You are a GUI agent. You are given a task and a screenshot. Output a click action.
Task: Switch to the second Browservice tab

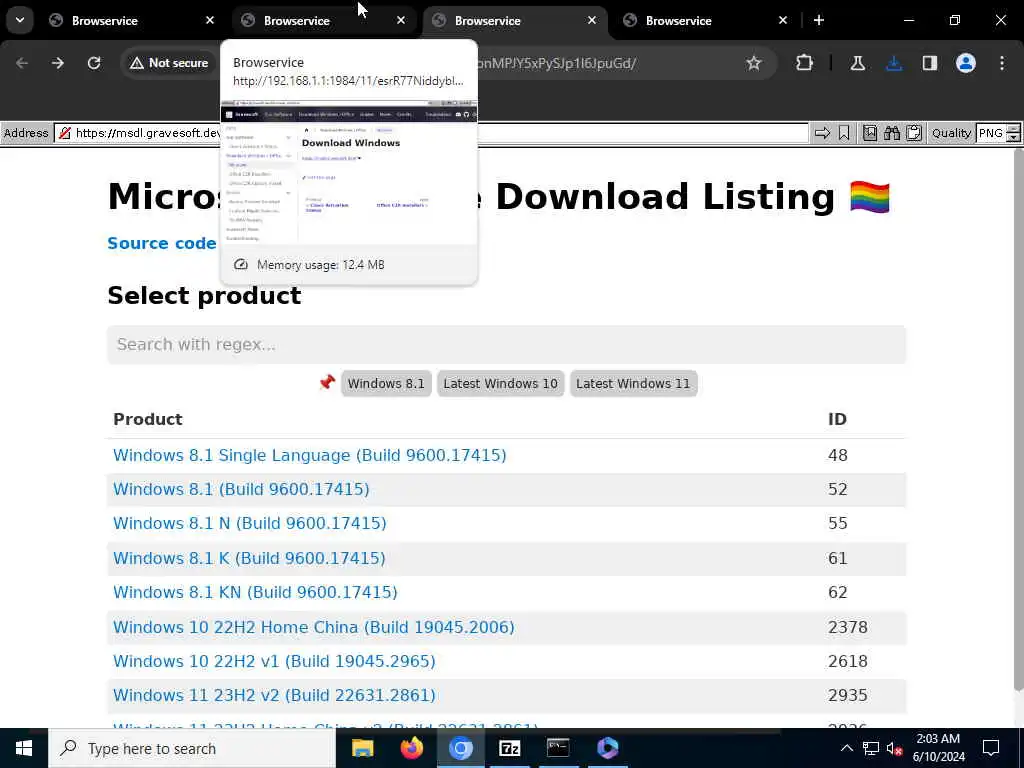pyautogui.click(x=323, y=21)
